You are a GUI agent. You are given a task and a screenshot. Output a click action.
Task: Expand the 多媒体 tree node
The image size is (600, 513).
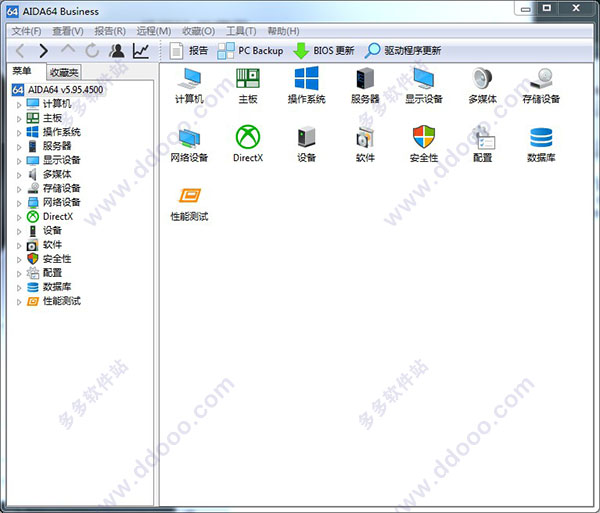19,175
